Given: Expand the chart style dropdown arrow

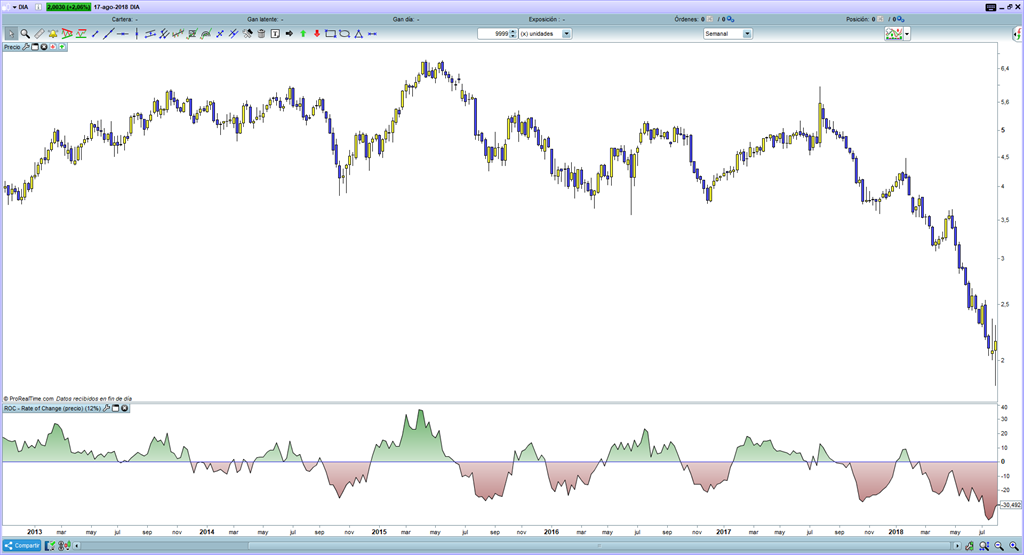Looking at the screenshot, I should pyautogui.click(x=909, y=33).
